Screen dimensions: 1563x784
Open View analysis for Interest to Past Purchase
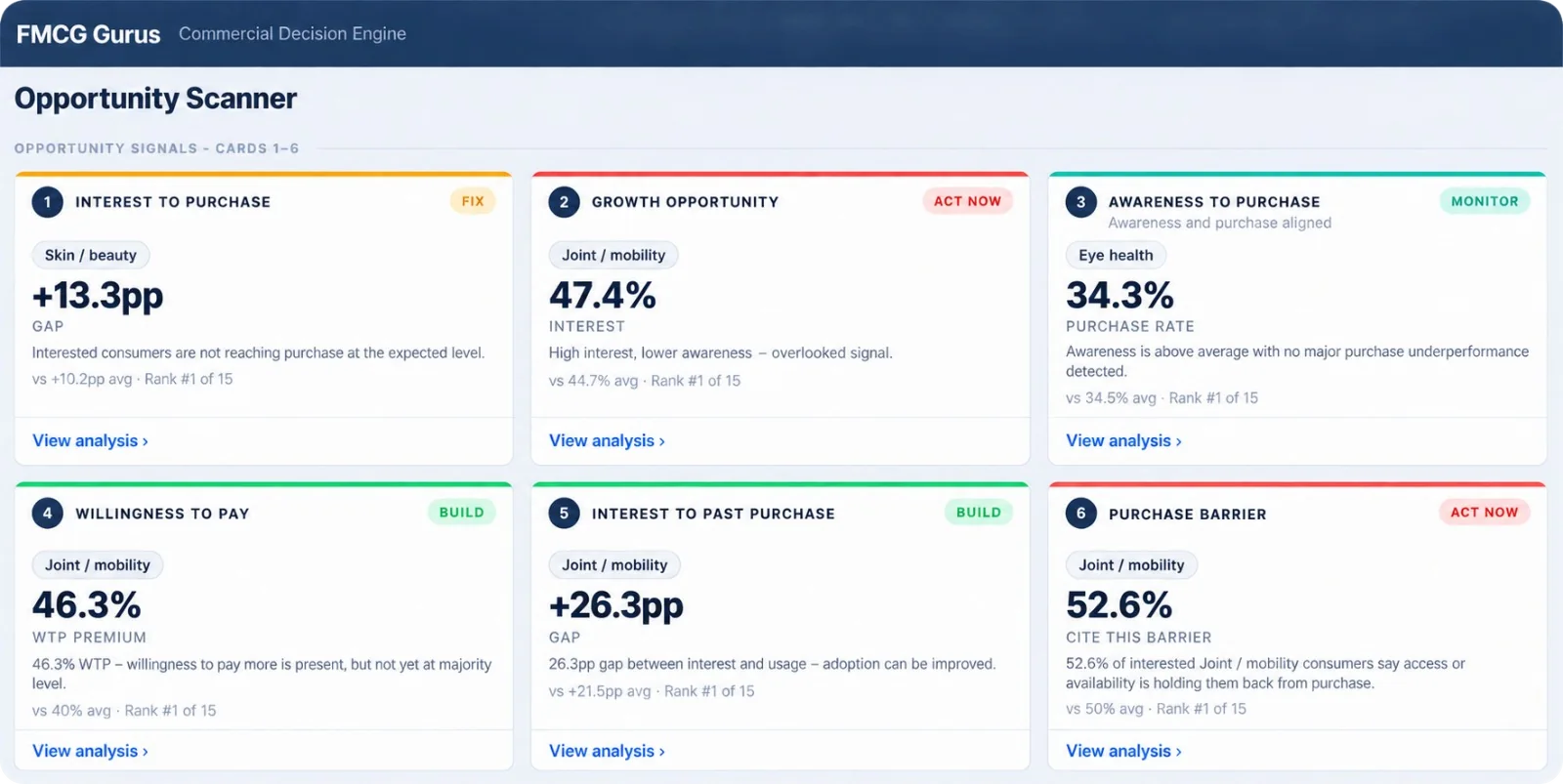(607, 752)
